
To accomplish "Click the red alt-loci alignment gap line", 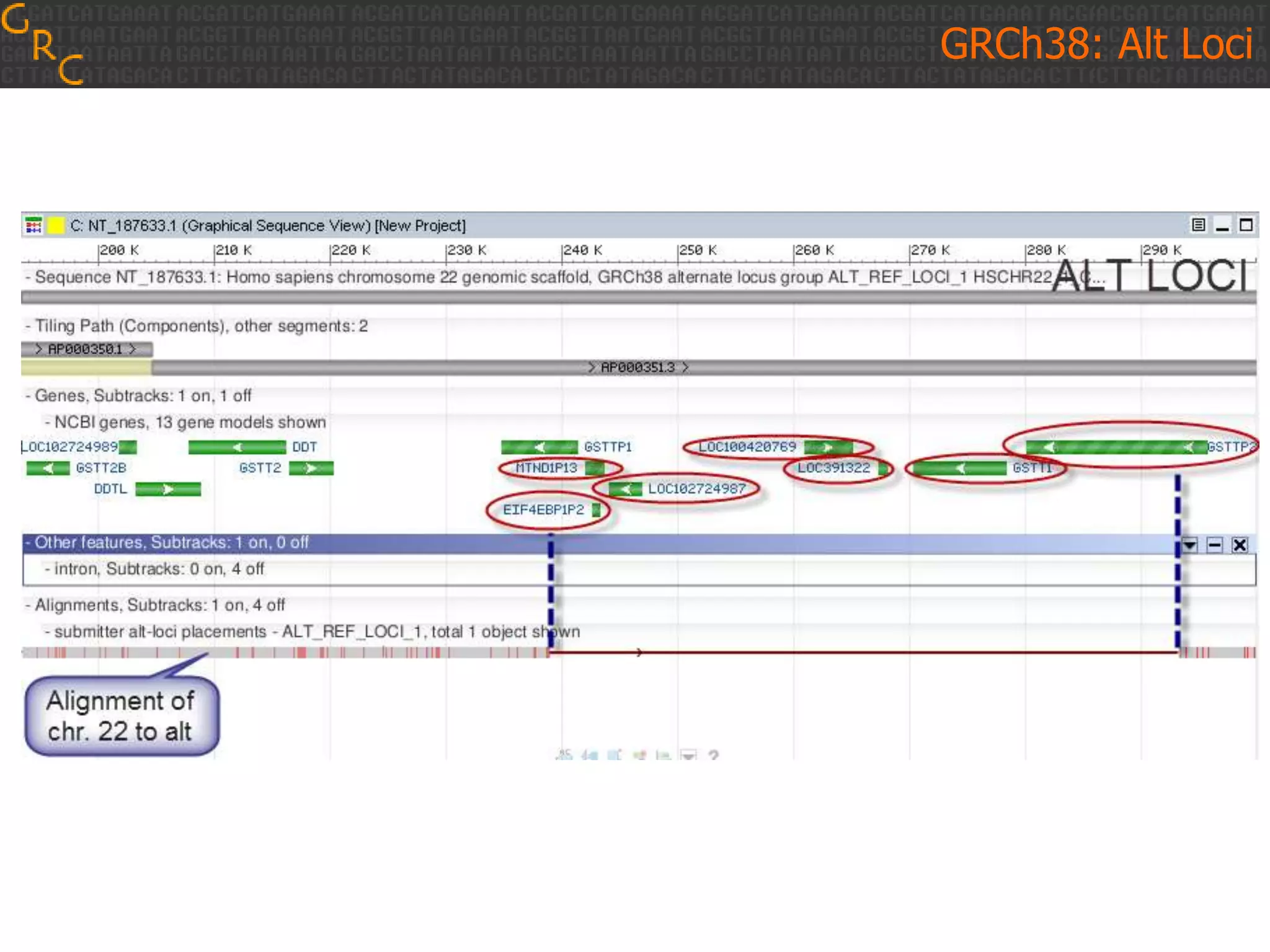I will (864, 652).
